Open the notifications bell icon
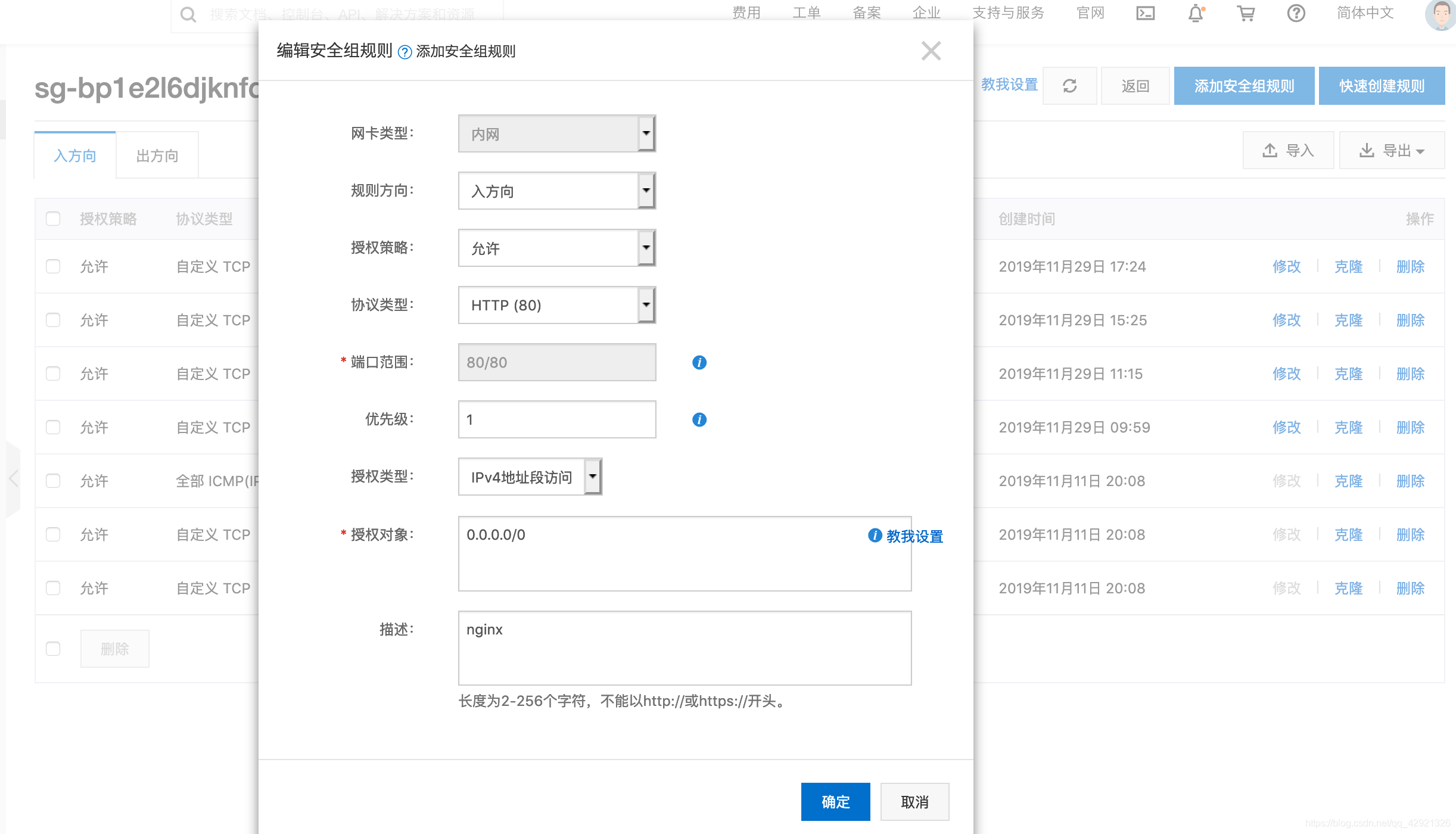Image resolution: width=1456 pixels, height=834 pixels. click(x=1196, y=13)
